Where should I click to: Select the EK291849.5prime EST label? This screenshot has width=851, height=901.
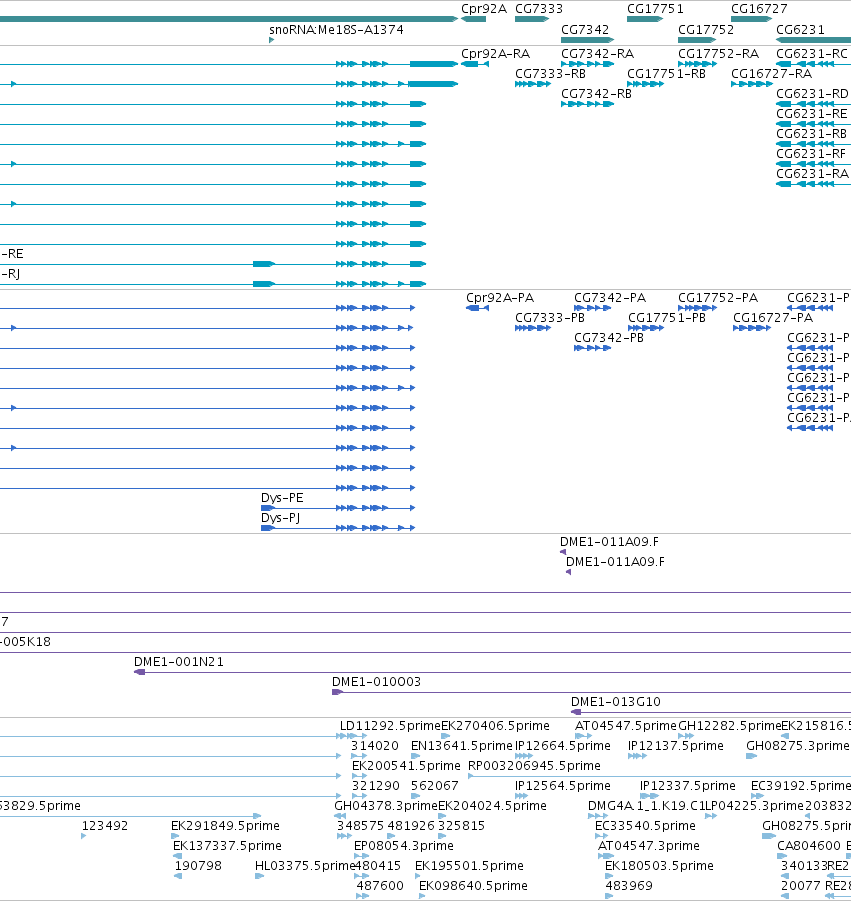pos(225,826)
